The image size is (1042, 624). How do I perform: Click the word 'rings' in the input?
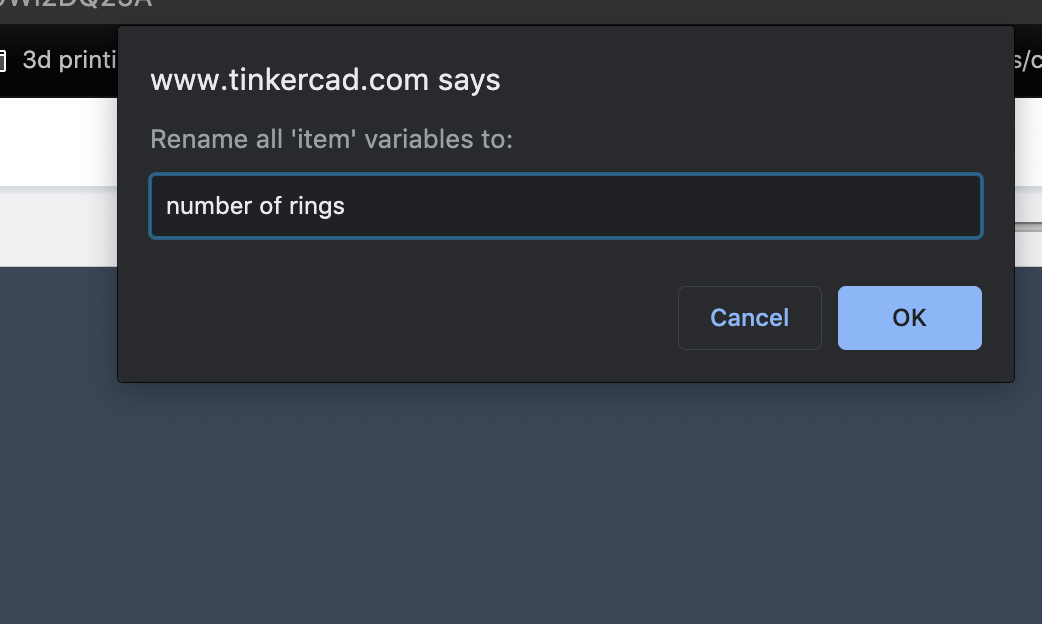tap(317, 206)
